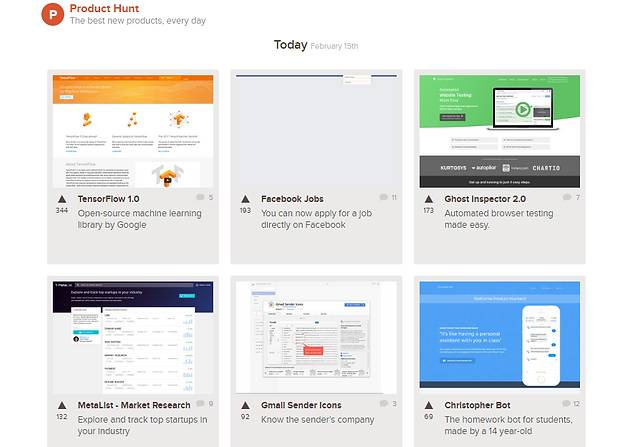The image size is (630, 447).
Task: Click 'Explore and track top startups' description
Action: coord(143,425)
